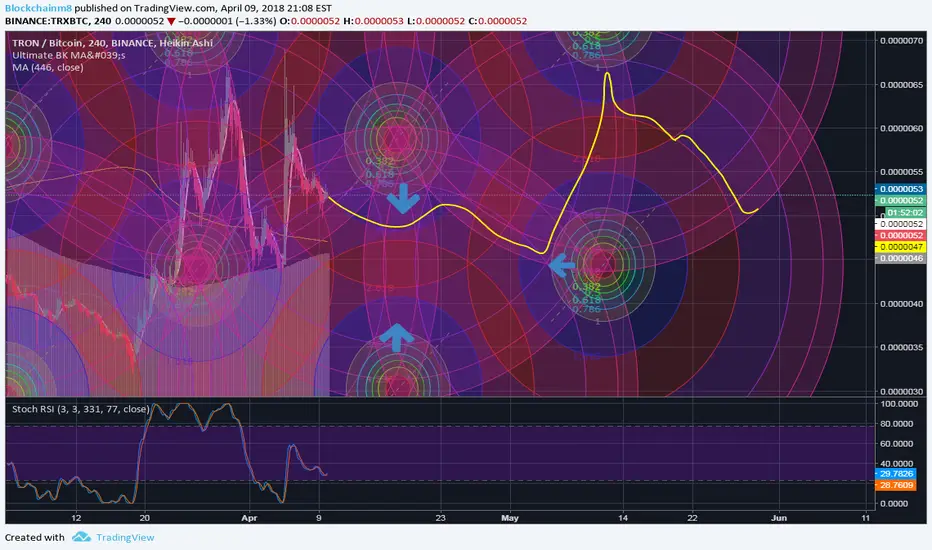
Task: Click the 20 date on time axis
Action: (144, 518)
